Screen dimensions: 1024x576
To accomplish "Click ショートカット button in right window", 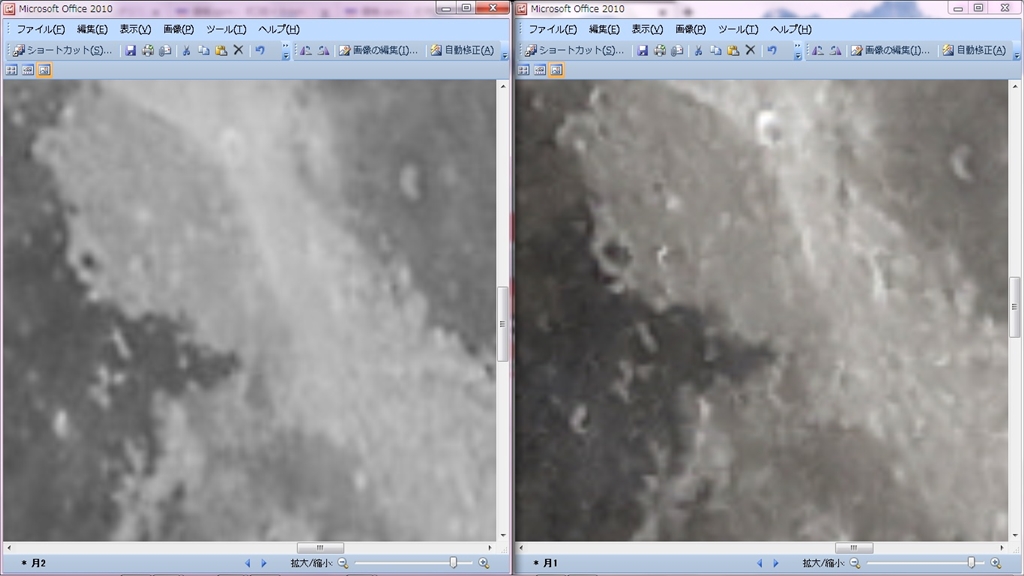I will click(x=575, y=50).
